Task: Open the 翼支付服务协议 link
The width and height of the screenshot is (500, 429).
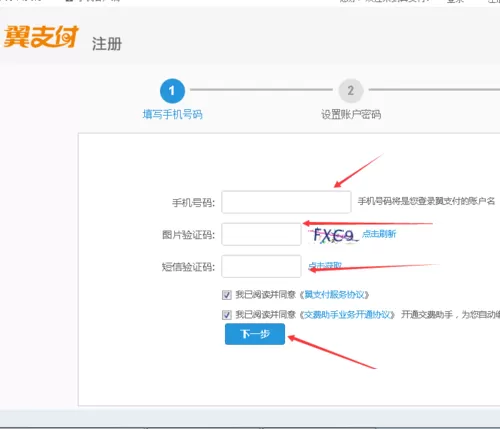Action: pos(334,295)
